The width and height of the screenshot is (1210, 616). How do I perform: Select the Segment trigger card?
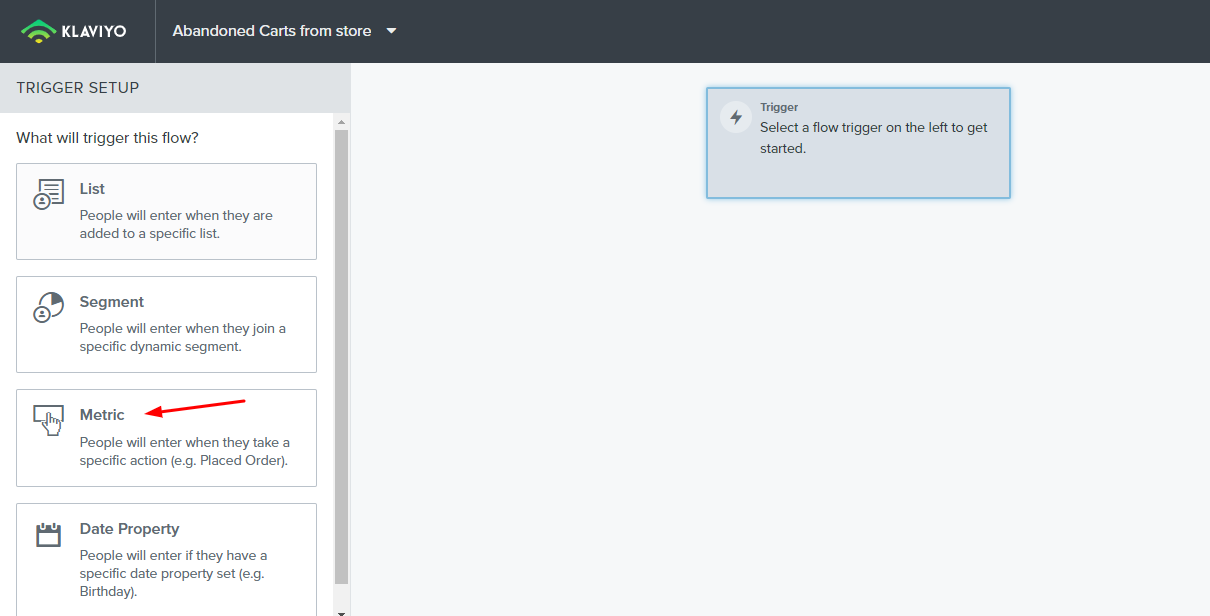166,324
